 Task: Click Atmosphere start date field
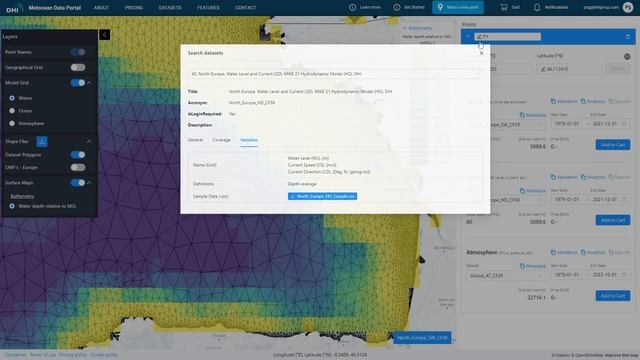567,275
